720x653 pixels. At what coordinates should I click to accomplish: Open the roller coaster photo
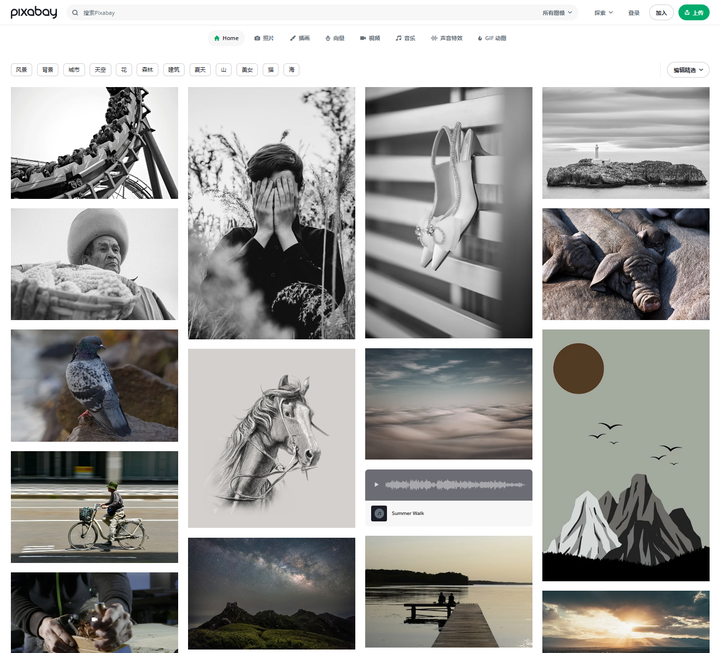click(x=94, y=143)
